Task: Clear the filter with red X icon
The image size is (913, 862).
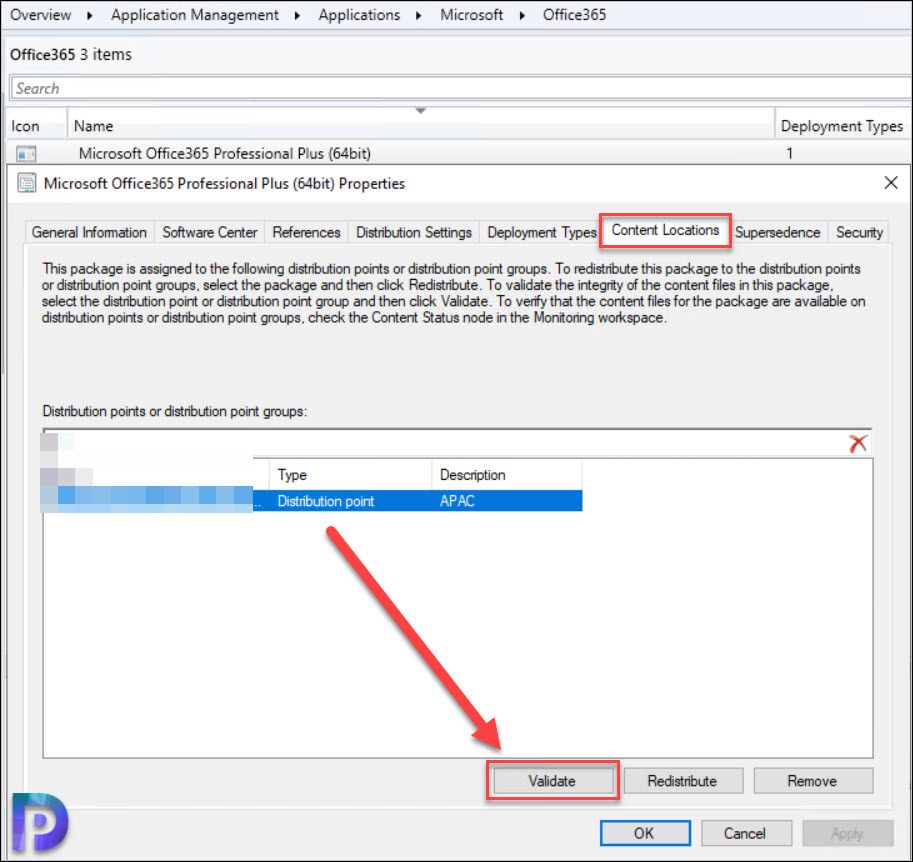Action: coord(858,444)
